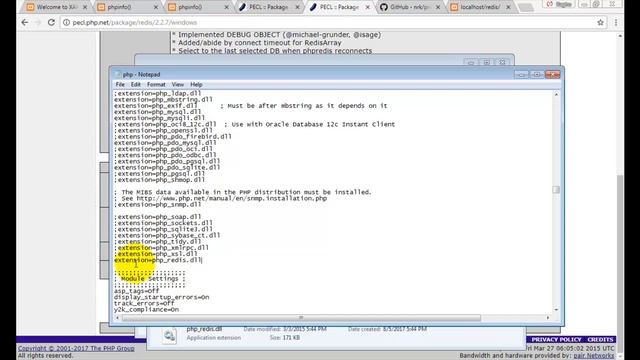Open the Copyright The PHP Group link
The height and width of the screenshot is (360, 640).
76,348
